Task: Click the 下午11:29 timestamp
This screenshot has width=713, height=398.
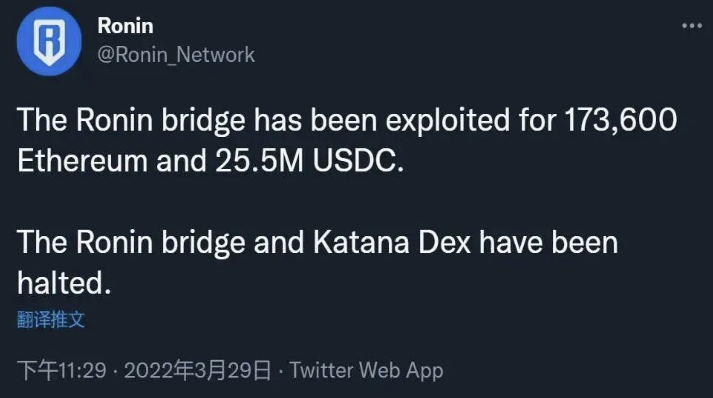Action: 62,370
